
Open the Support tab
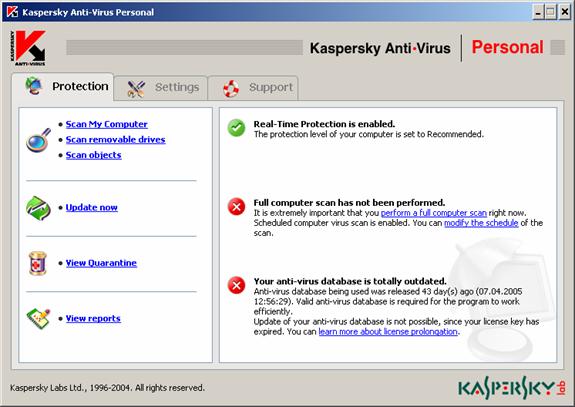pos(253,88)
